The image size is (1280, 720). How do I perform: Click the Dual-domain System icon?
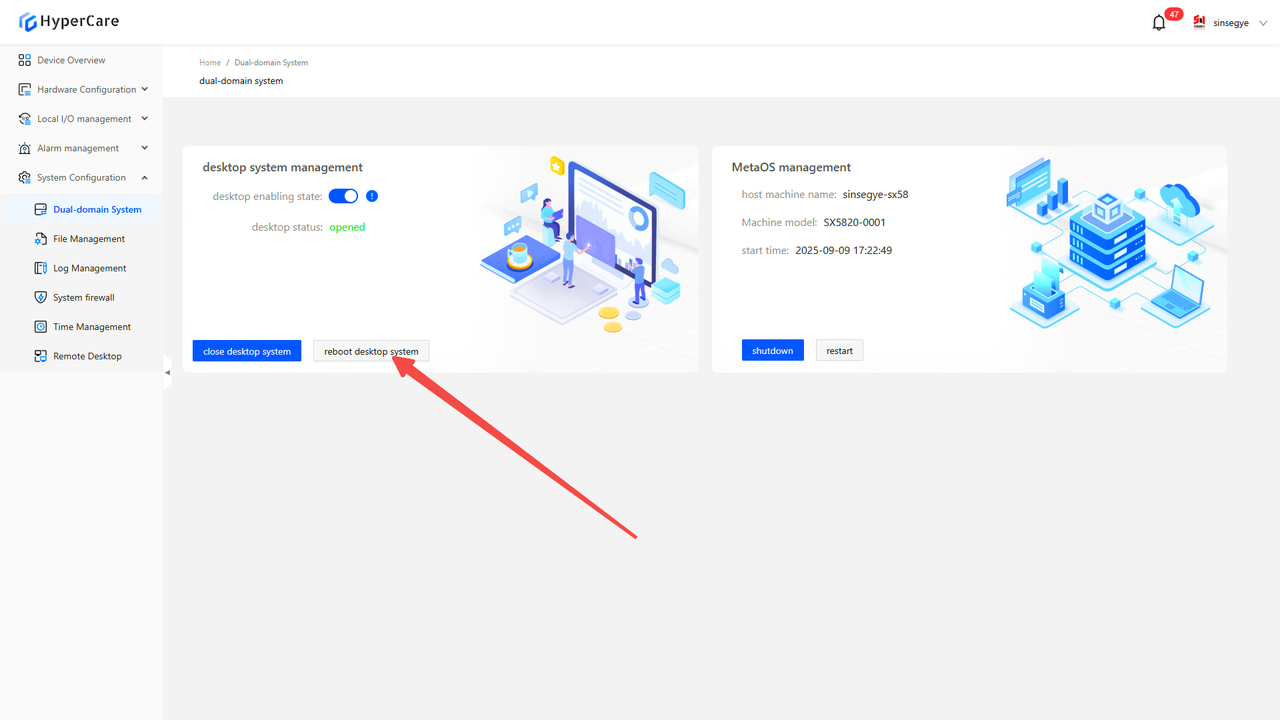click(41, 210)
